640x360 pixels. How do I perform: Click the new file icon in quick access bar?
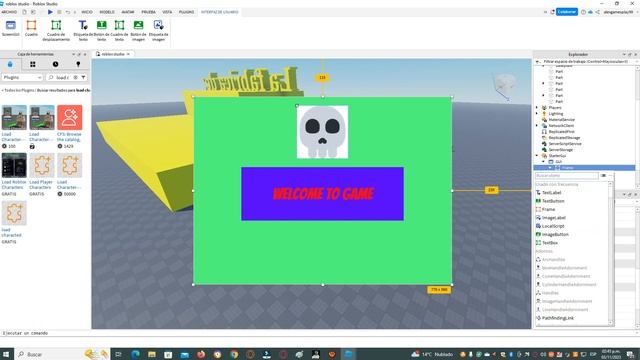pyautogui.click(x=24, y=12)
